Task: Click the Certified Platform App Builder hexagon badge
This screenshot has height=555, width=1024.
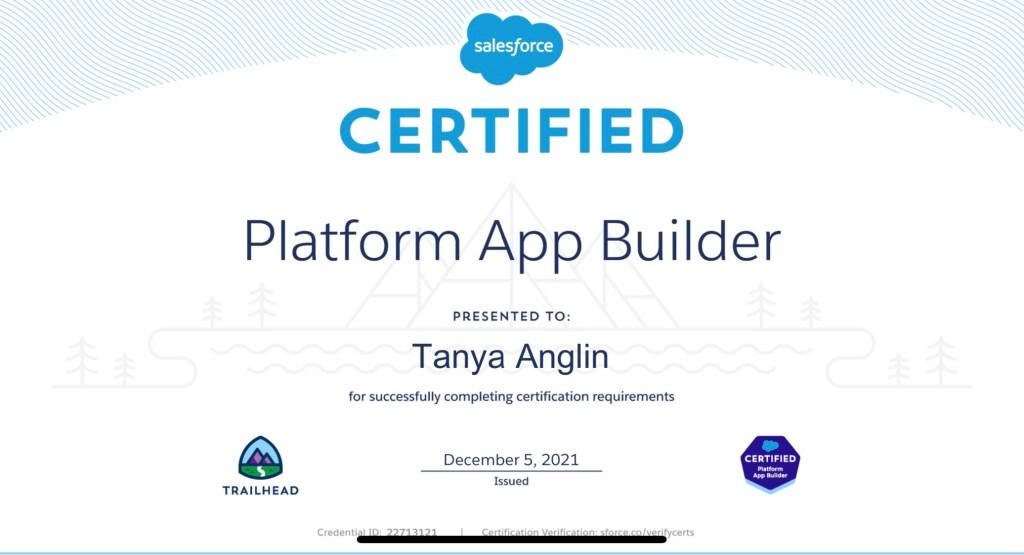Action: pyautogui.click(x=770, y=464)
